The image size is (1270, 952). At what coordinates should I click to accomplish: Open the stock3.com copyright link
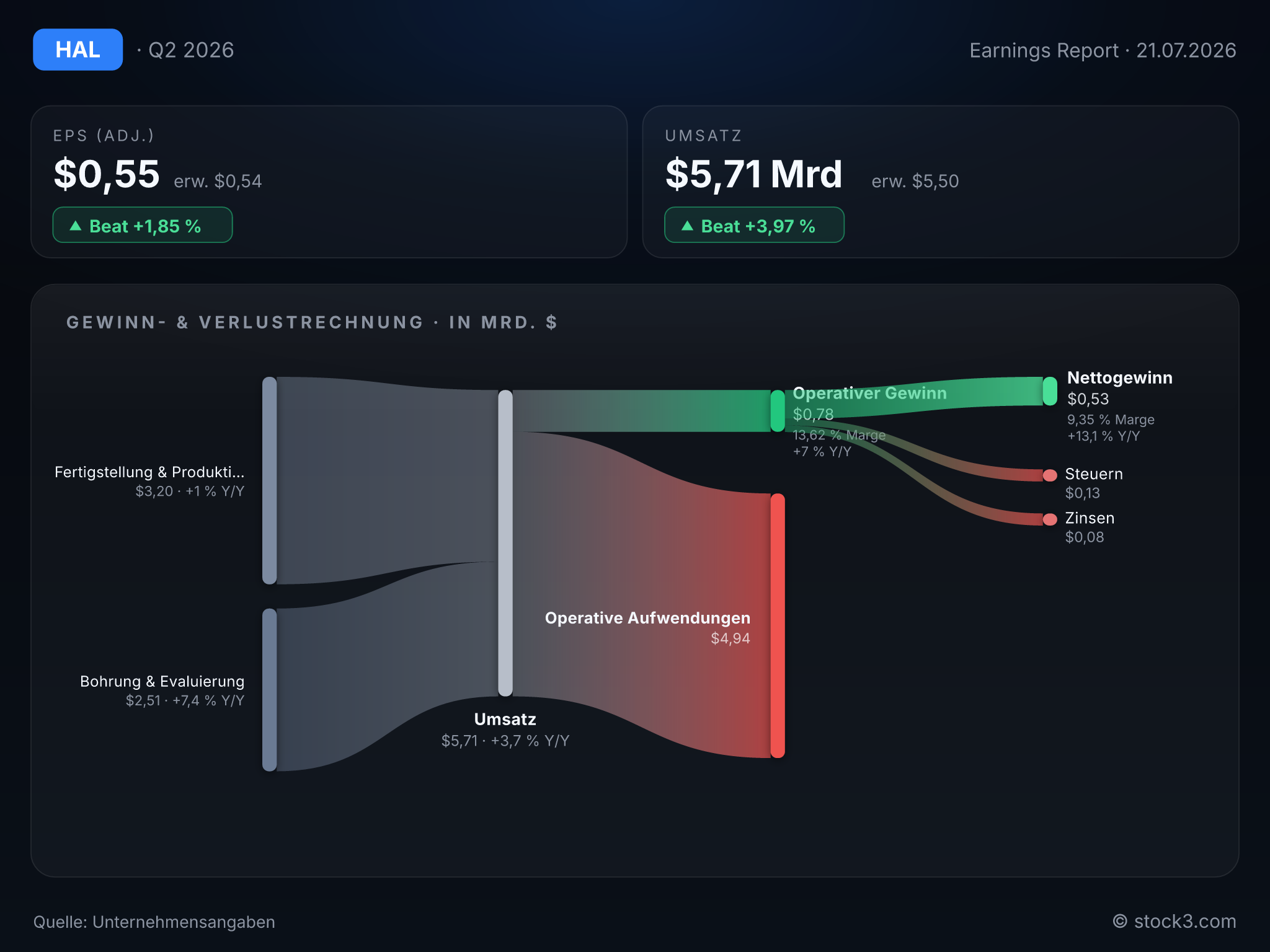(x=1174, y=922)
